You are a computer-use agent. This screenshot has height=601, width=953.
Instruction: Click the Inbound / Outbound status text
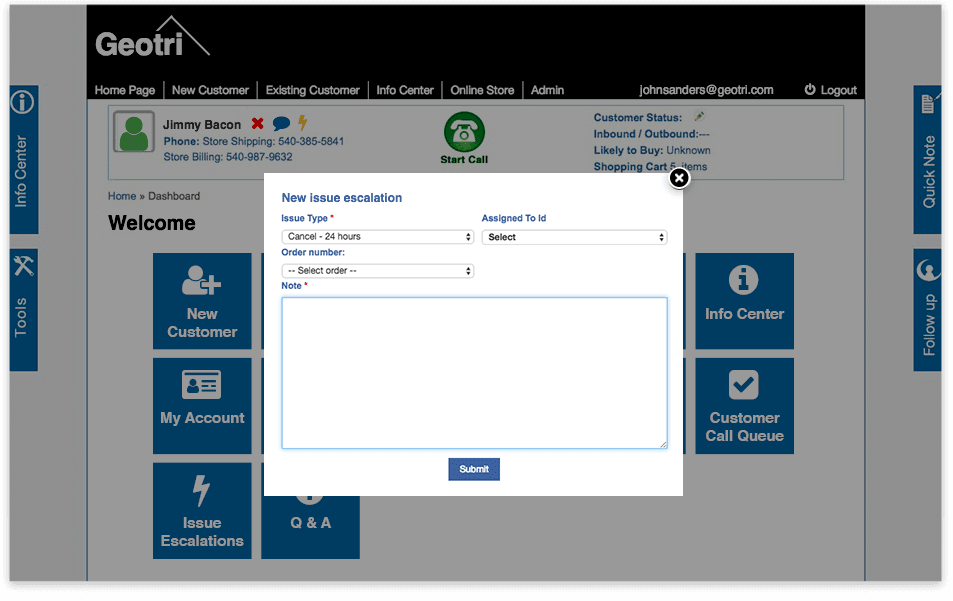pyautogui.click(x=652, y=134)
